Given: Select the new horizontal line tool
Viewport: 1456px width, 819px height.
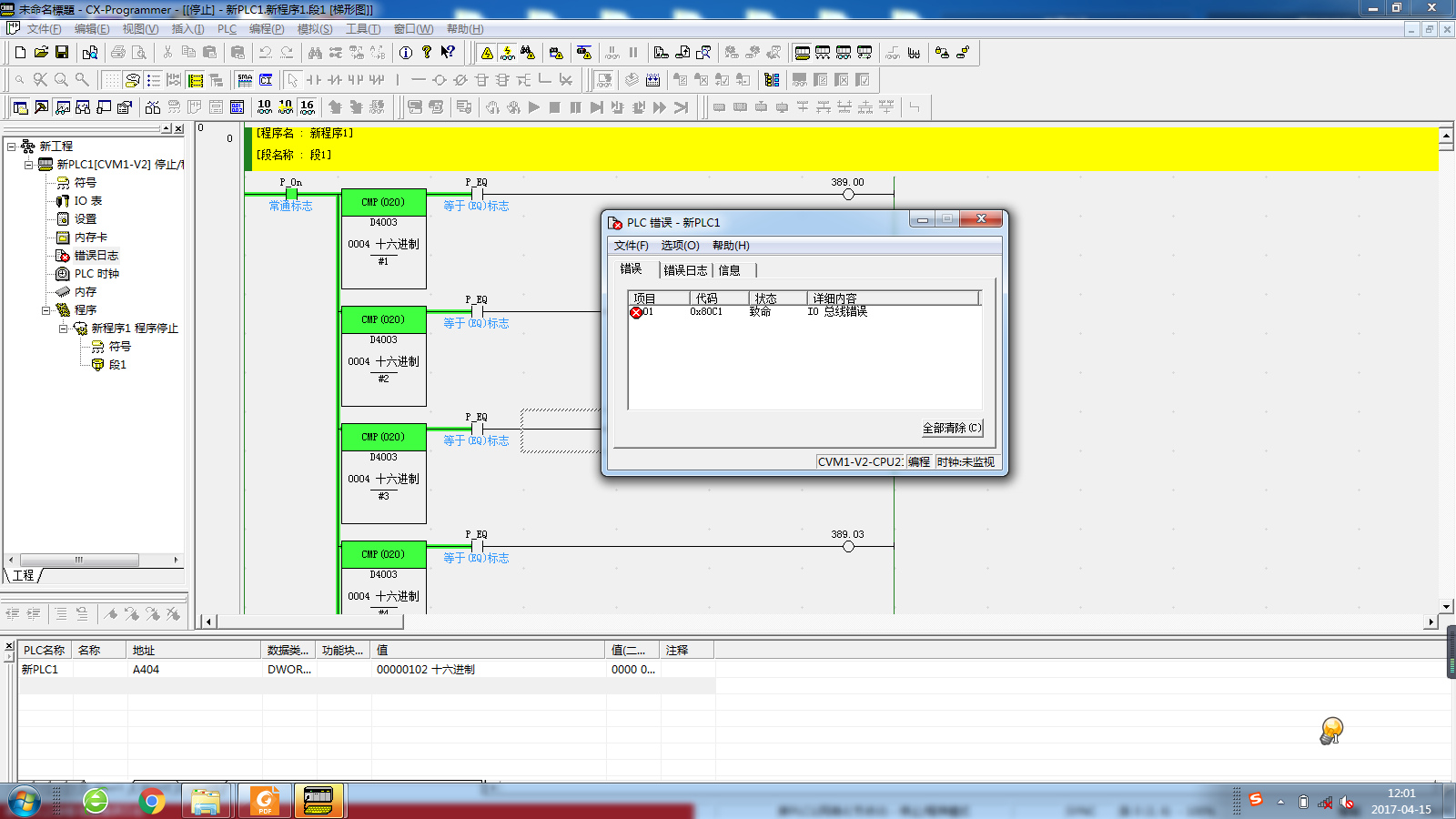Looking at the screenshot, I should coord(418,80).
